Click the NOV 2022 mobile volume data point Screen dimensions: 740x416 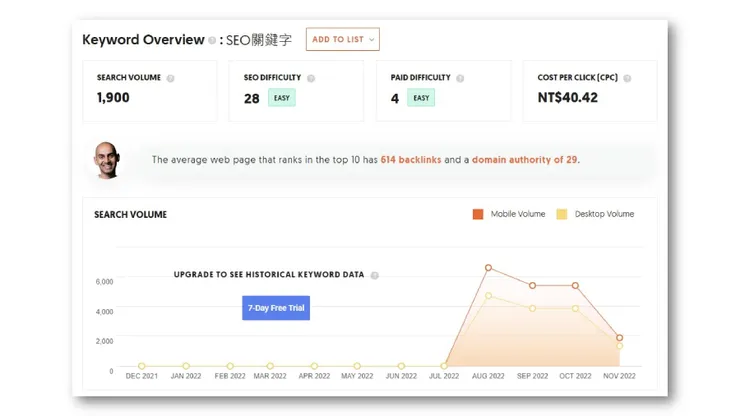click(620, 338)
